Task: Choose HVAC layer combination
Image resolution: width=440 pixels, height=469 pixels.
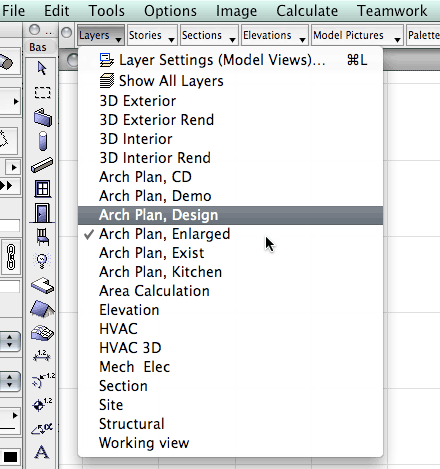Action: tap(230, 329)
